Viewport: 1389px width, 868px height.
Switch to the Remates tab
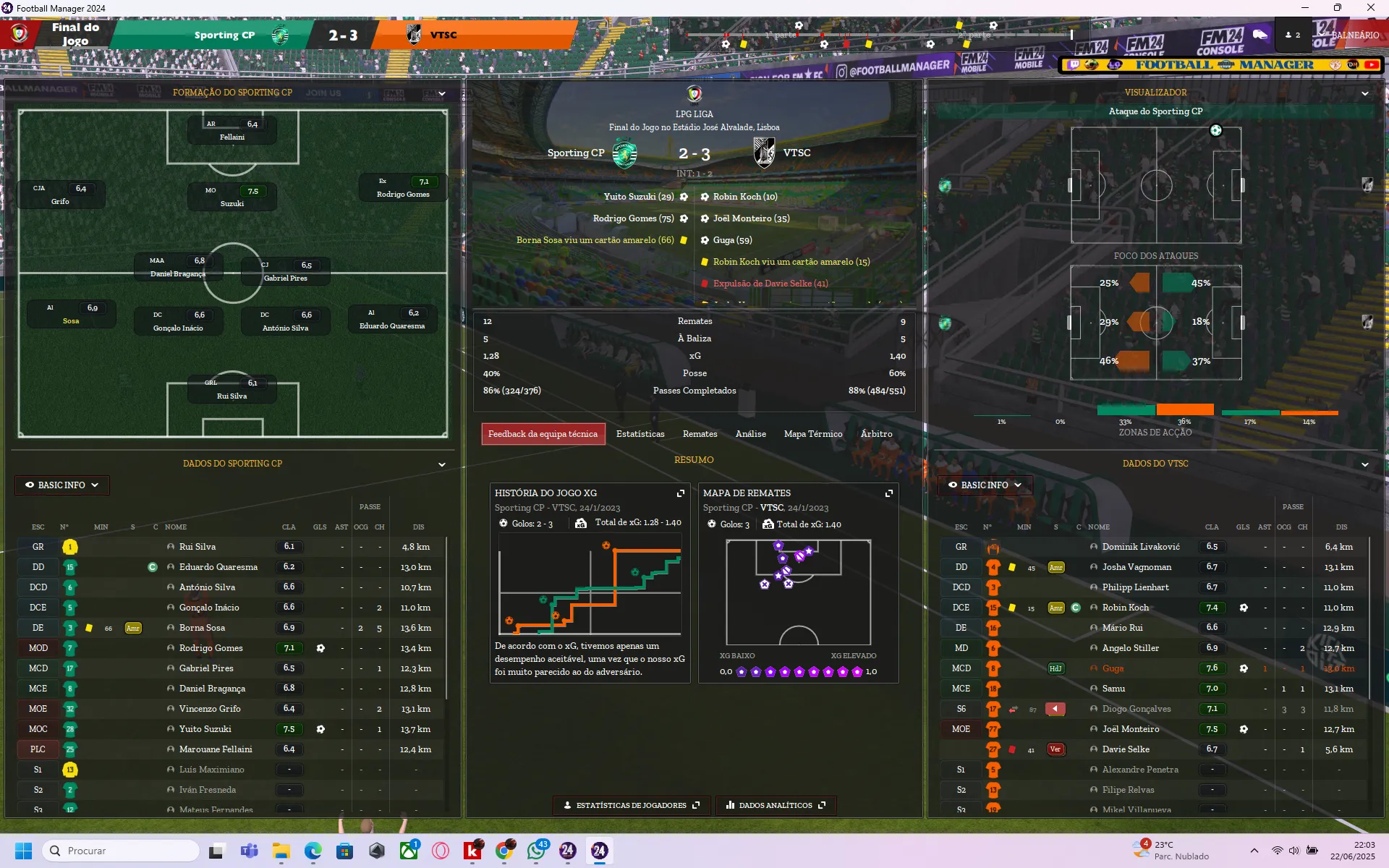(700, 434)
